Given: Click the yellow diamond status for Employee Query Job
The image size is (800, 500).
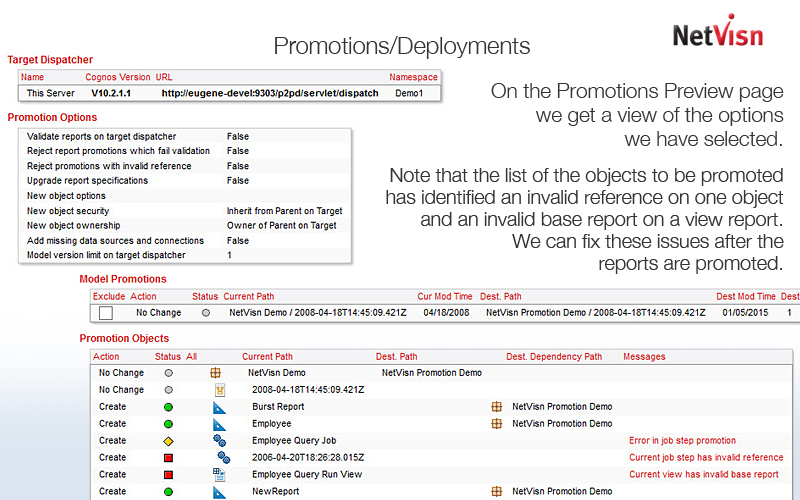Looking at the screenshot, I should tap(168, 441).
